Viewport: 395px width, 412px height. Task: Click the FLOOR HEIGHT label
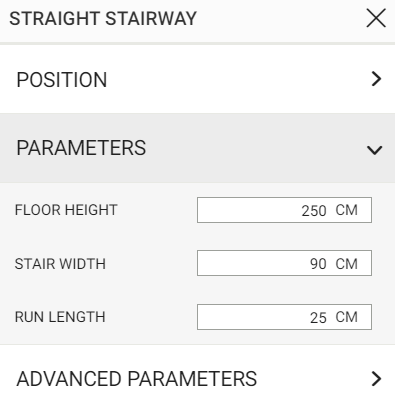[x=66, y=210]
